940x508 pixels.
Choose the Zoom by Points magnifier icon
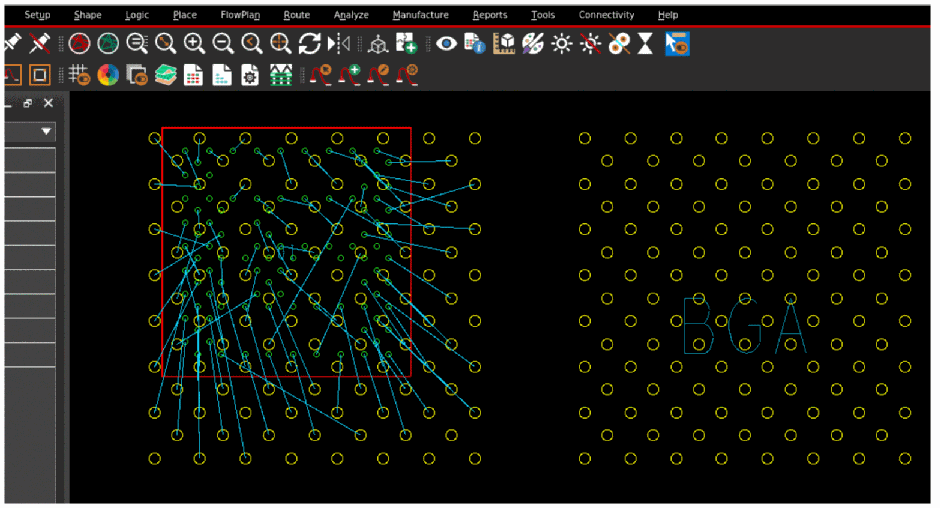137,43
